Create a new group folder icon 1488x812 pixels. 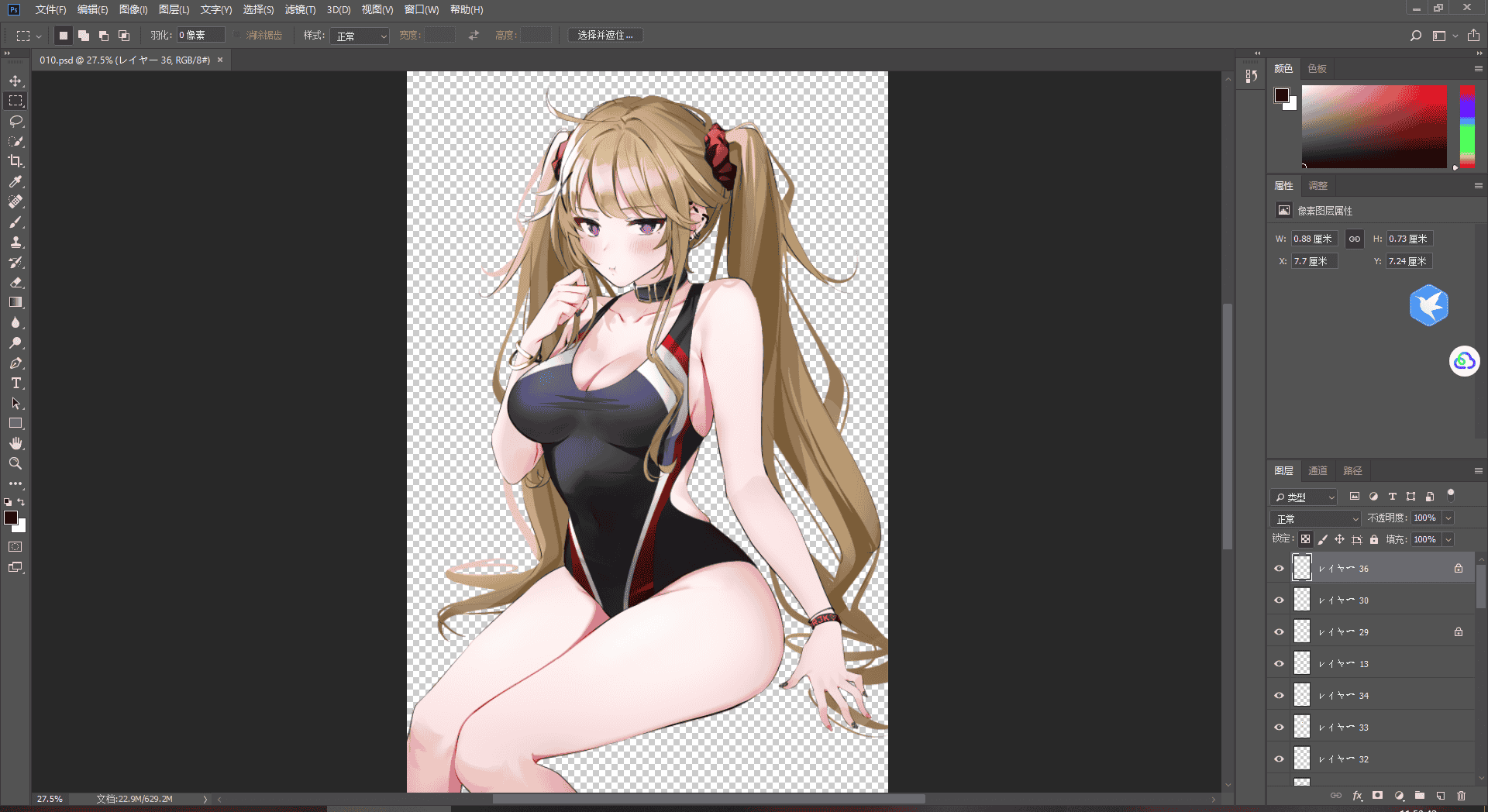1419,796
